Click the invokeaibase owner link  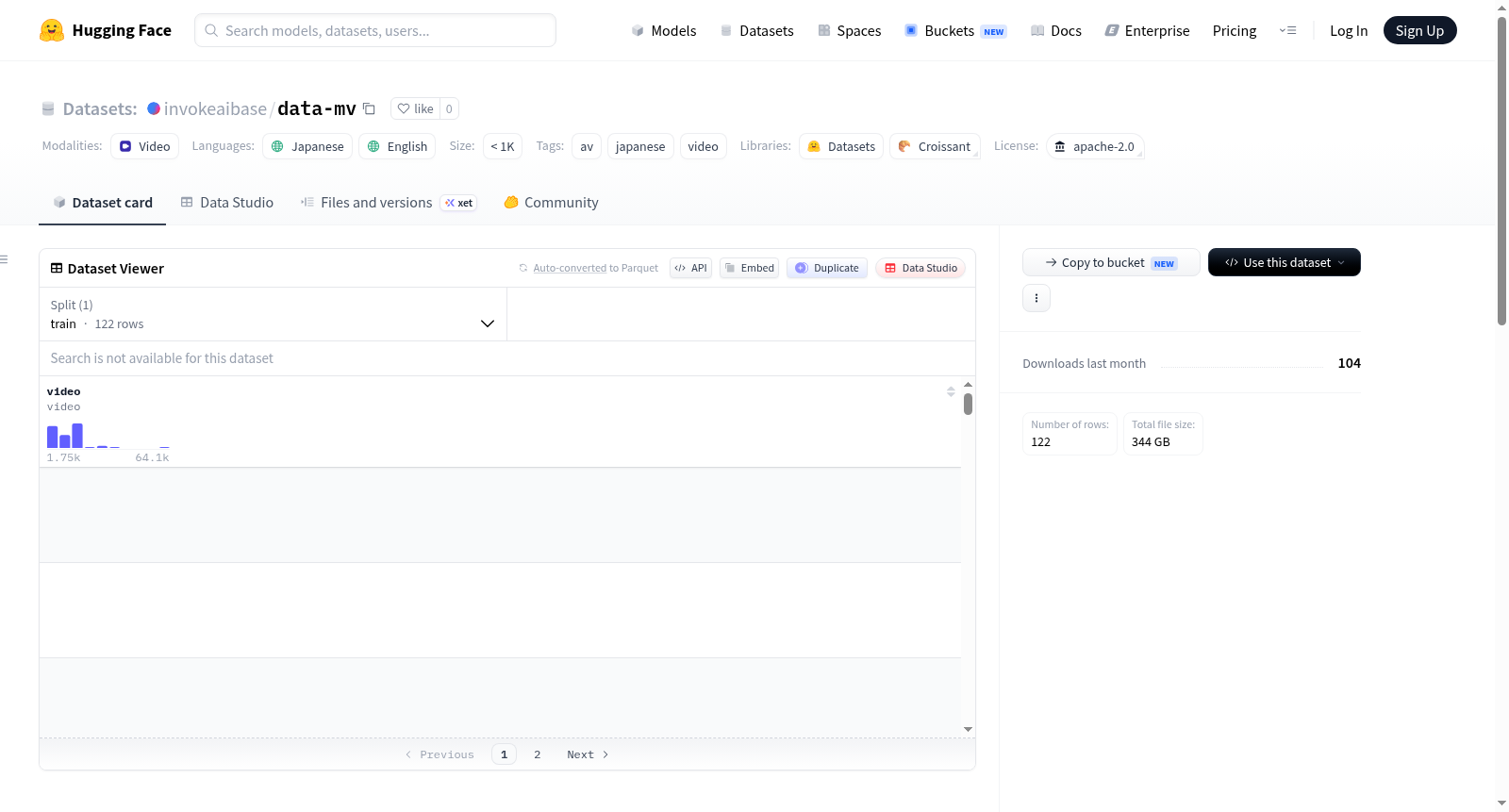[215, 108]
